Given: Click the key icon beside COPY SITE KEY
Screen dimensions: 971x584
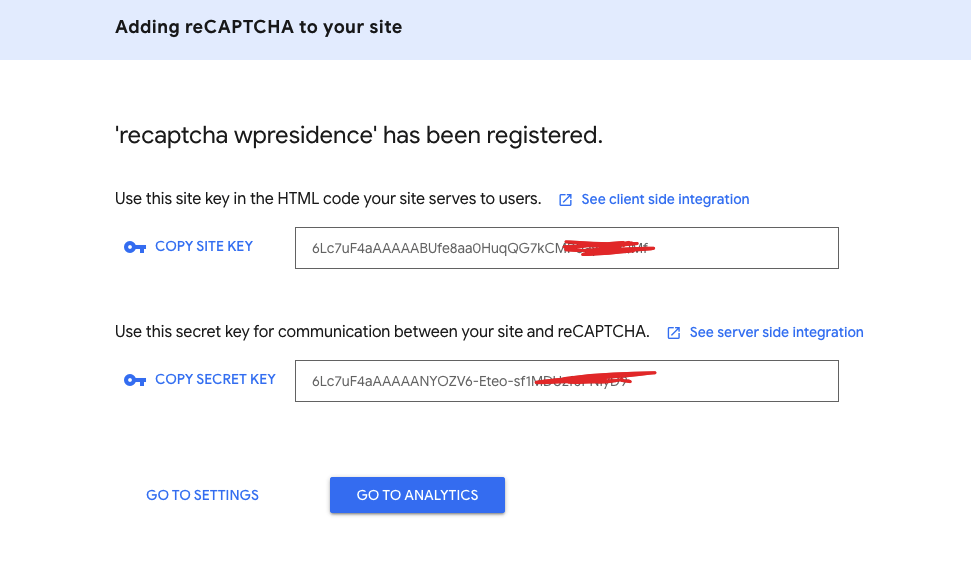Looking at the screenshot, I should tap(134, 247).
